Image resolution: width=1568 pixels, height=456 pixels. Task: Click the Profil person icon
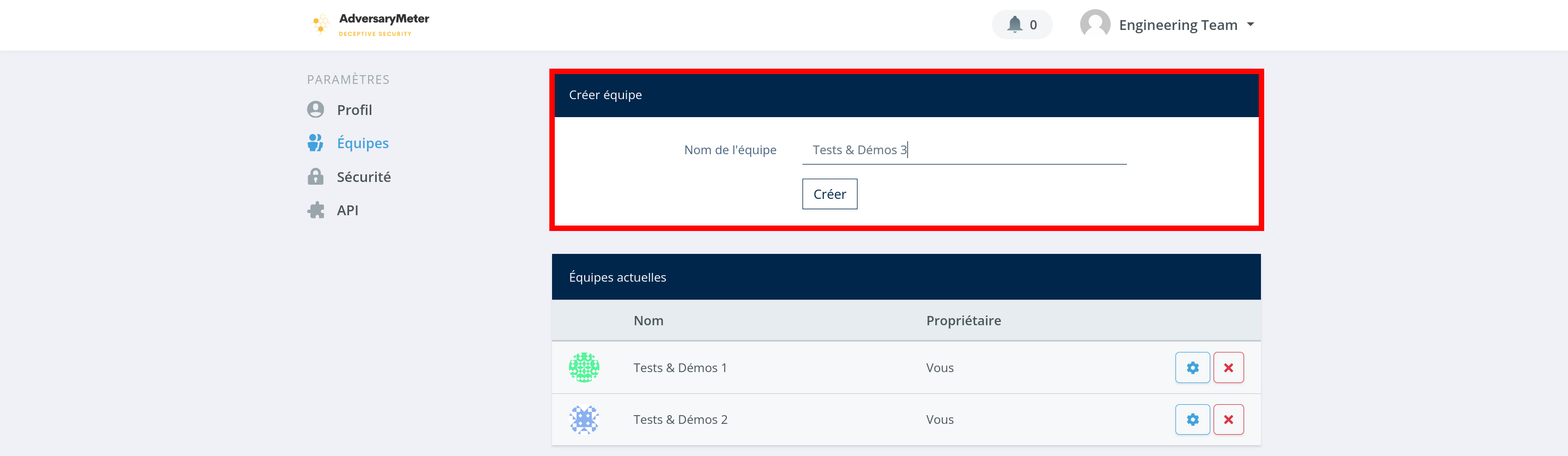coord(315,110)
